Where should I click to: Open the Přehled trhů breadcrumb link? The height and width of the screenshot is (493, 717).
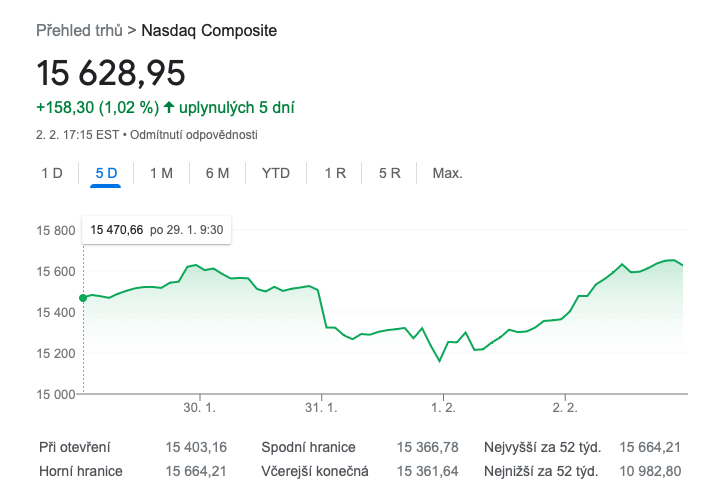80,31
